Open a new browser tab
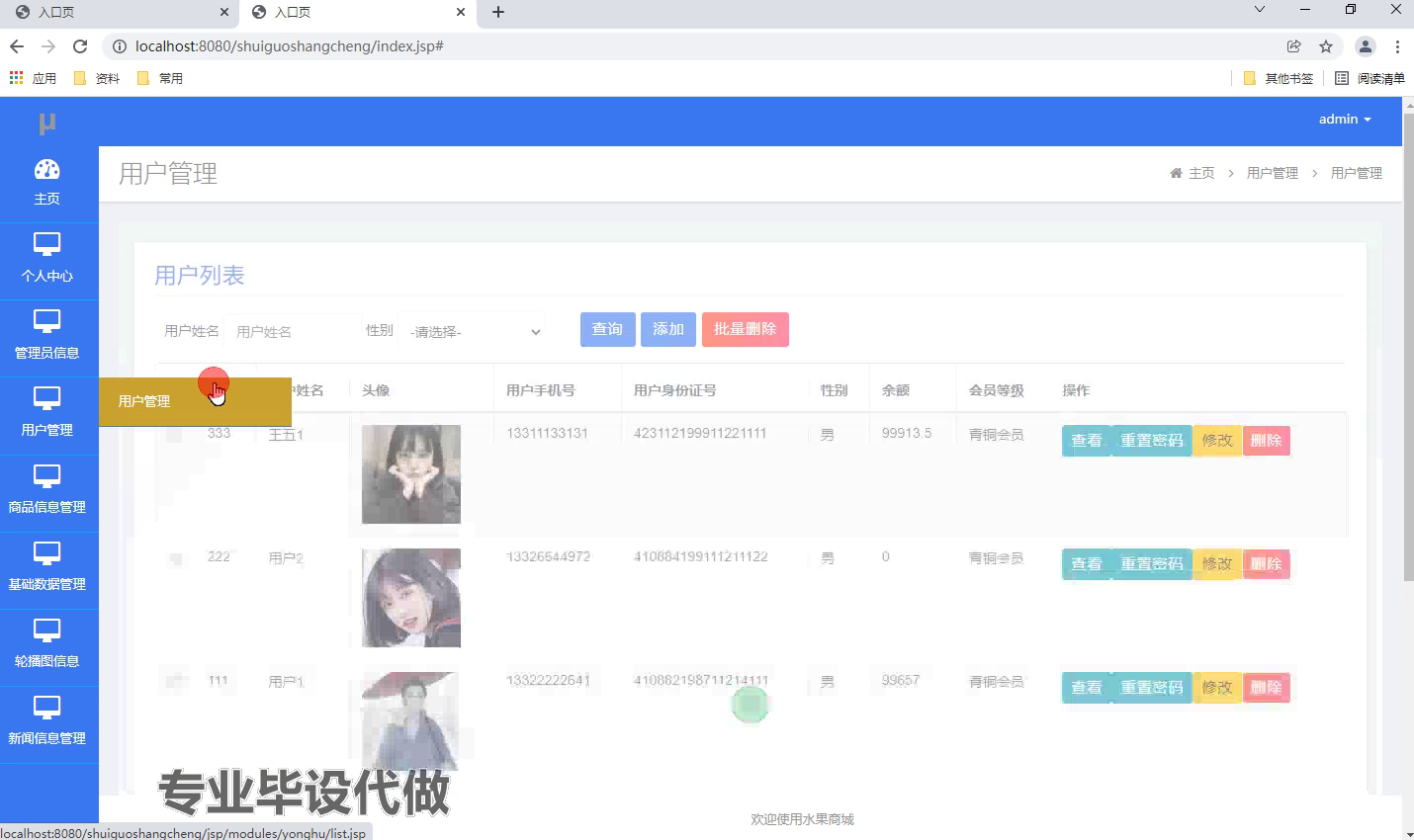Image resolution: width=1414 pixels, height=840 pixels. (x=498, y=12)
